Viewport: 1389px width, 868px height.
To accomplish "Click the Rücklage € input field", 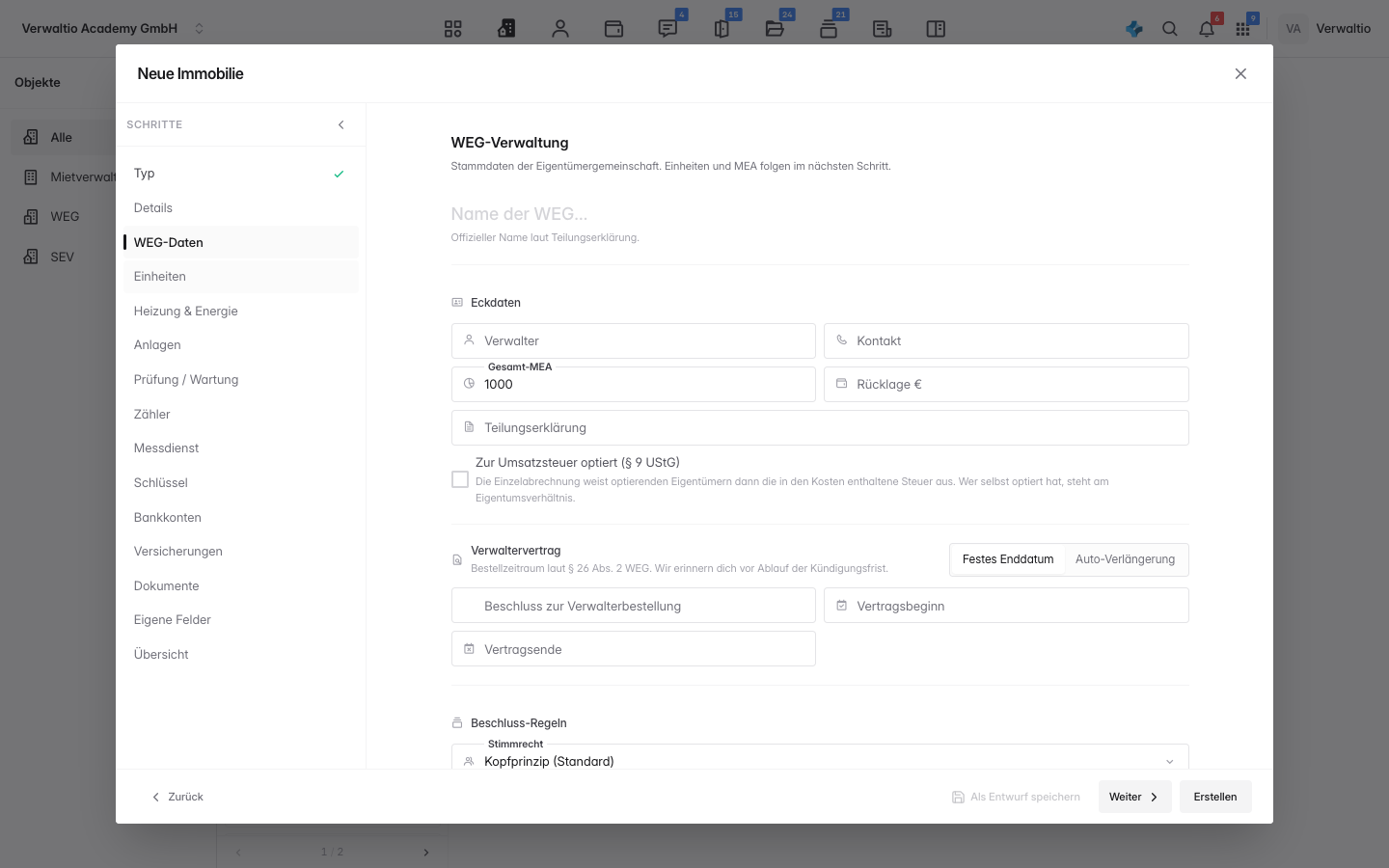I will (x=1006, y=384).
